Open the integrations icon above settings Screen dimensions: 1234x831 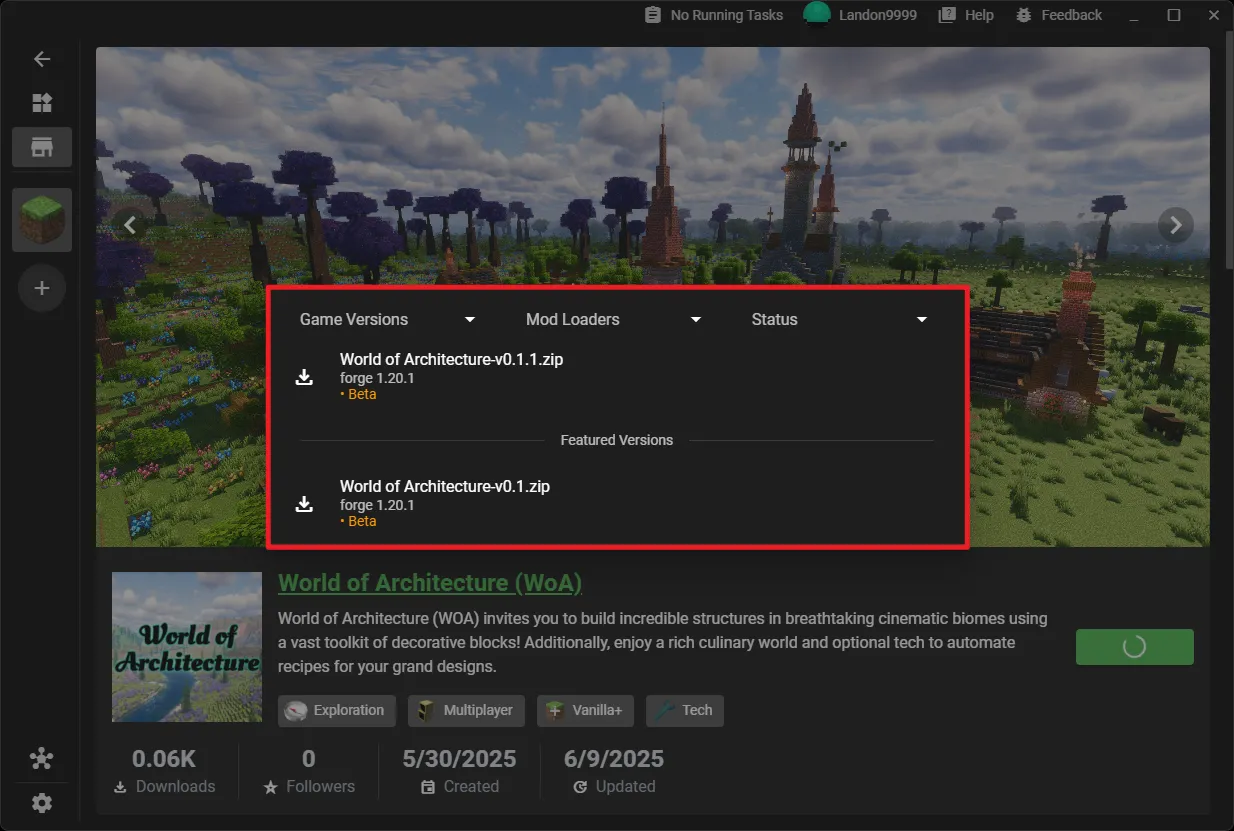tap(42, 759)
